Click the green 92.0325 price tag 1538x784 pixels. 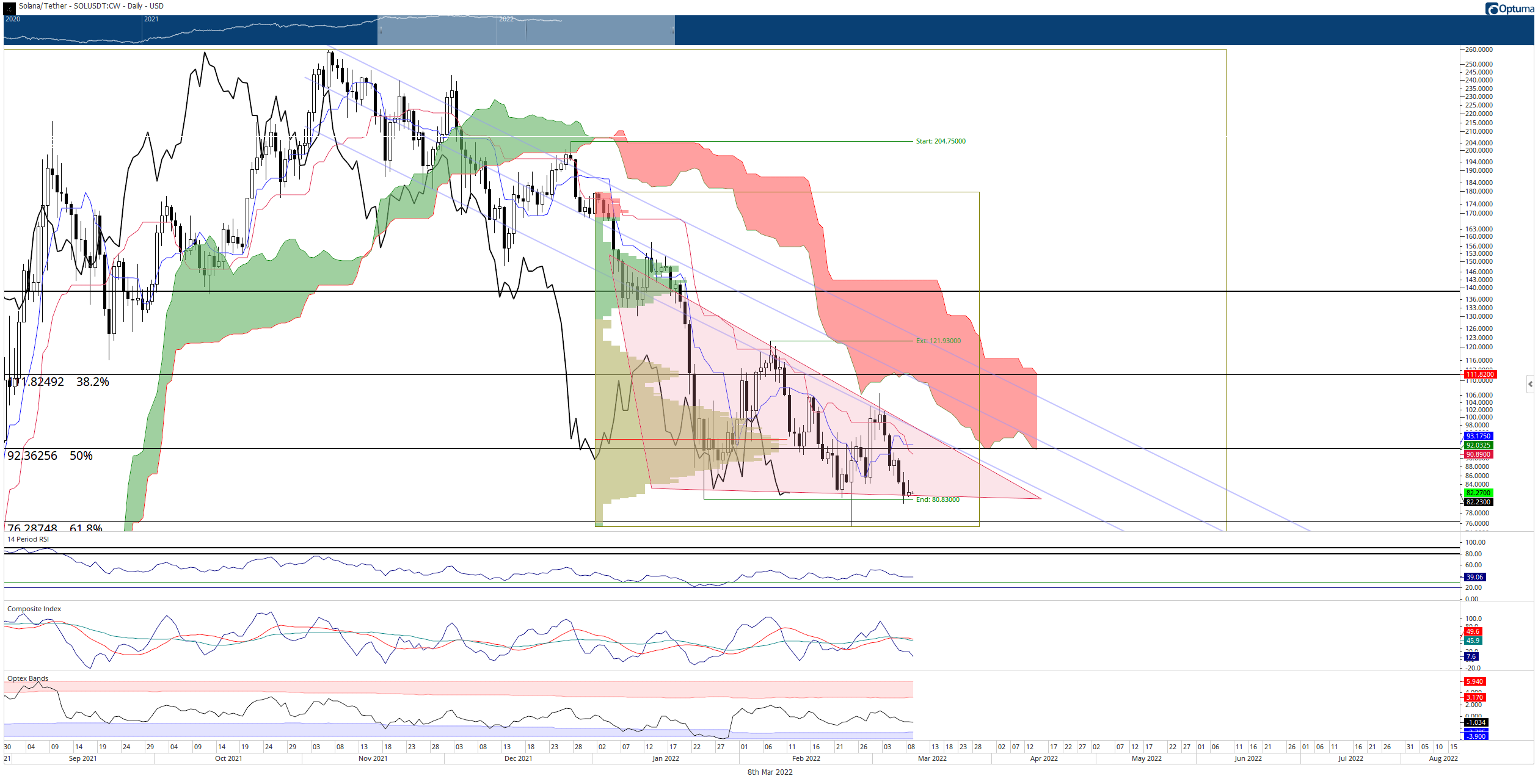pyautogui.click(x=1478, y=445)
